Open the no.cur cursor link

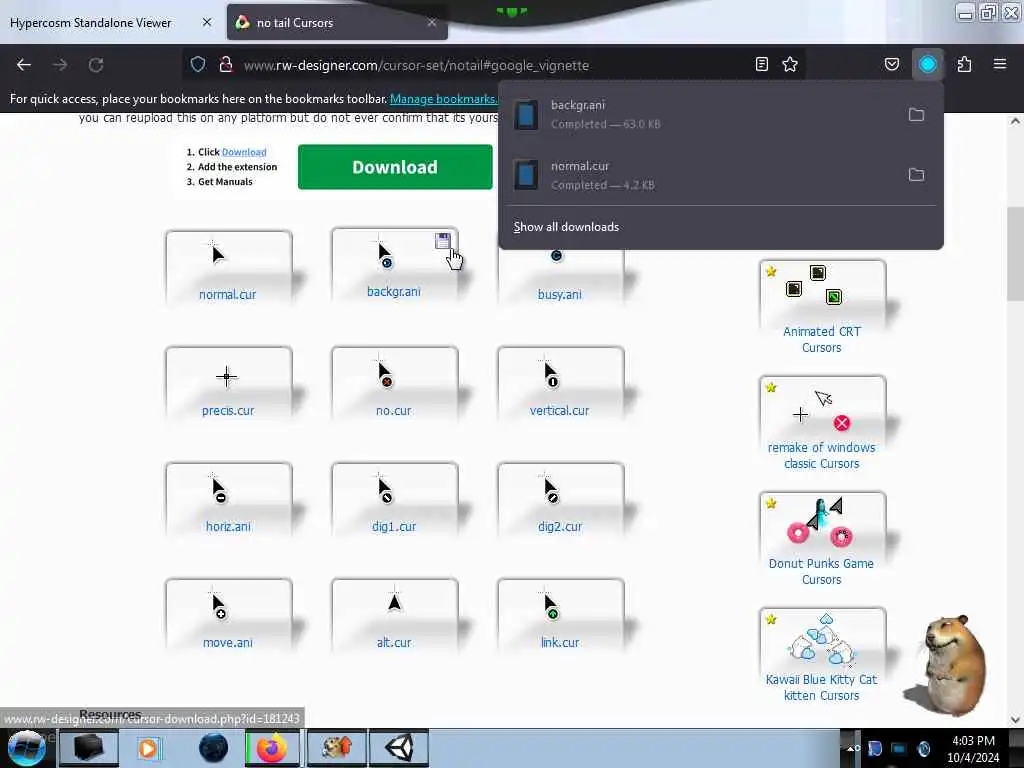[x=394, y=411]
